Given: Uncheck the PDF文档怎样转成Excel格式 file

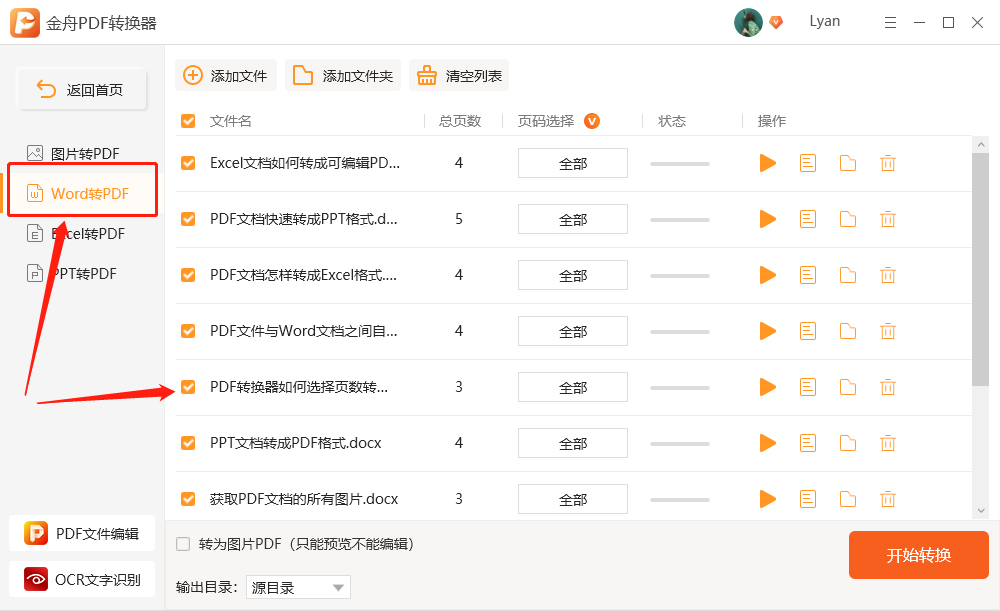Looking at the screenshot, I should coord(188,276).
